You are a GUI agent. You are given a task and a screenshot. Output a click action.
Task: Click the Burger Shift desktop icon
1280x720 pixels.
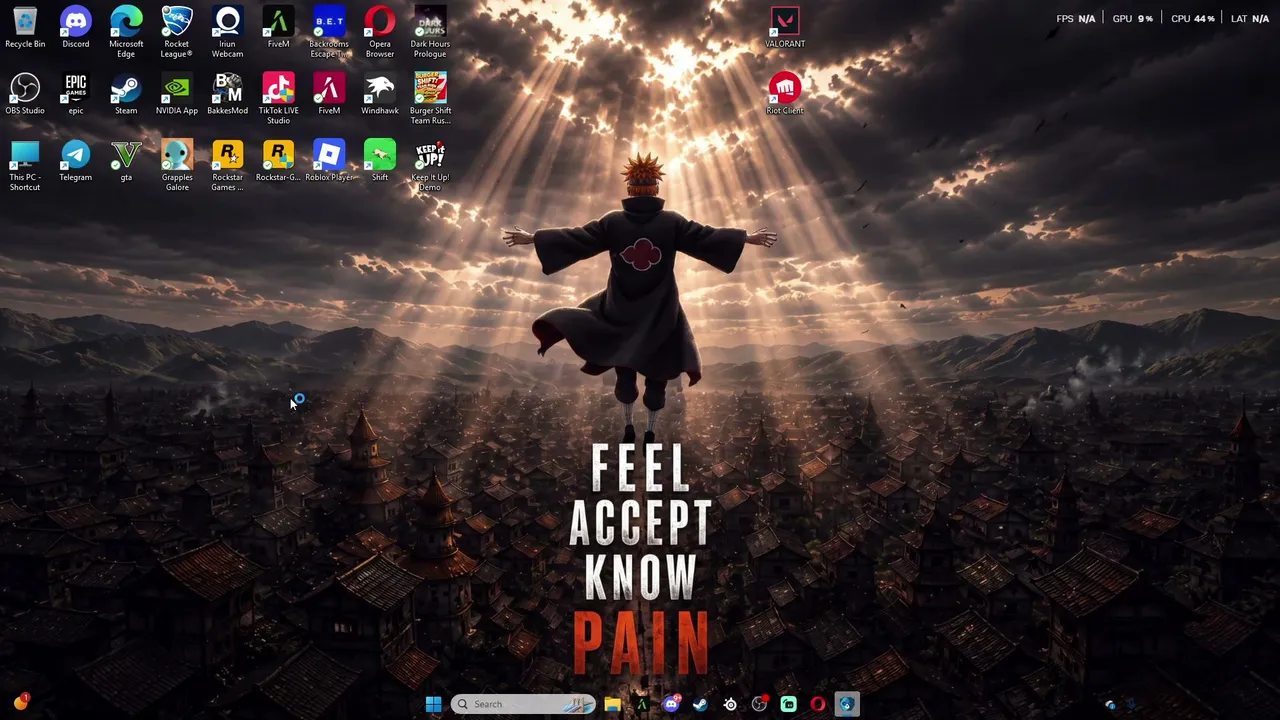point(430,99)
